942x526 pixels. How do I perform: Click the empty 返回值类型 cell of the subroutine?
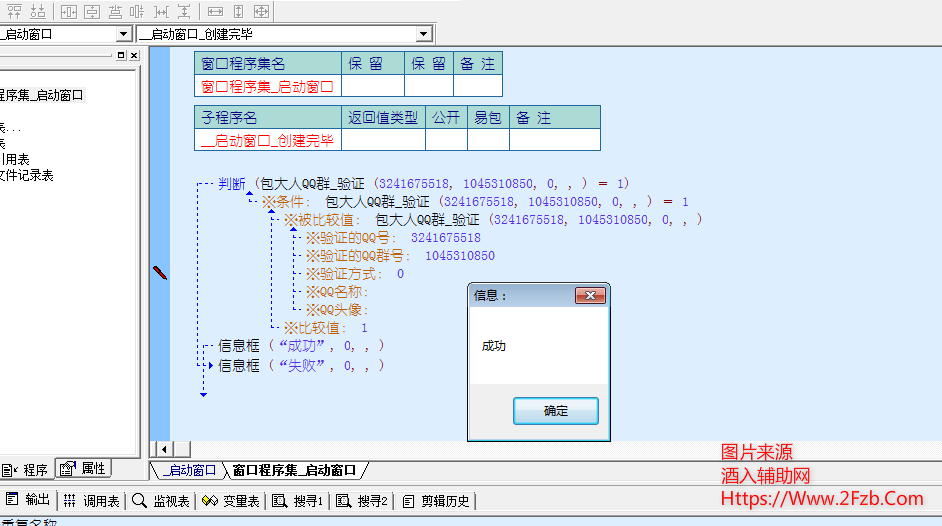coord(383,140)
